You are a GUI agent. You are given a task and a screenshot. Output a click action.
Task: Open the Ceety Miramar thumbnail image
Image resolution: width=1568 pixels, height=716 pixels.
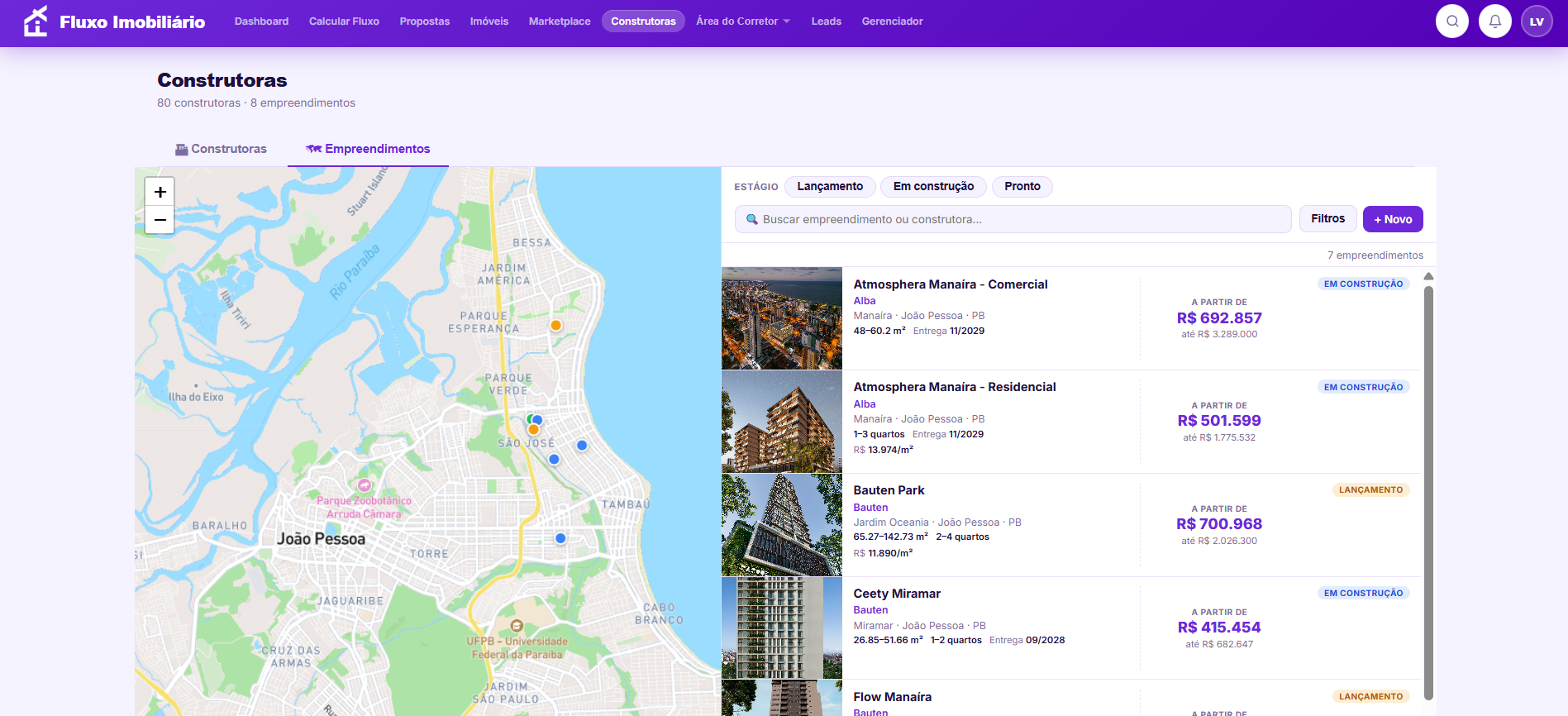coord(782,628)
